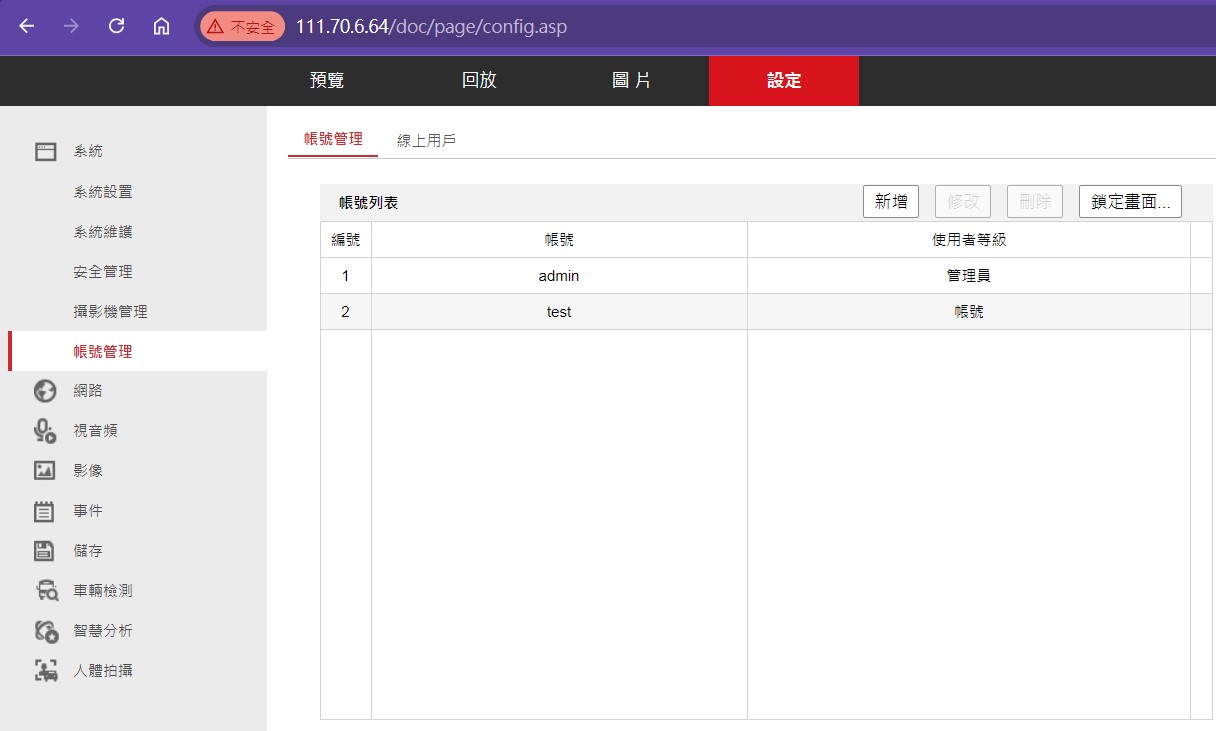Image resolution: width=1216 pixels, height=731 pixels.
Task: Open 系統維護 in the sidebar
Action: point(103,232)
